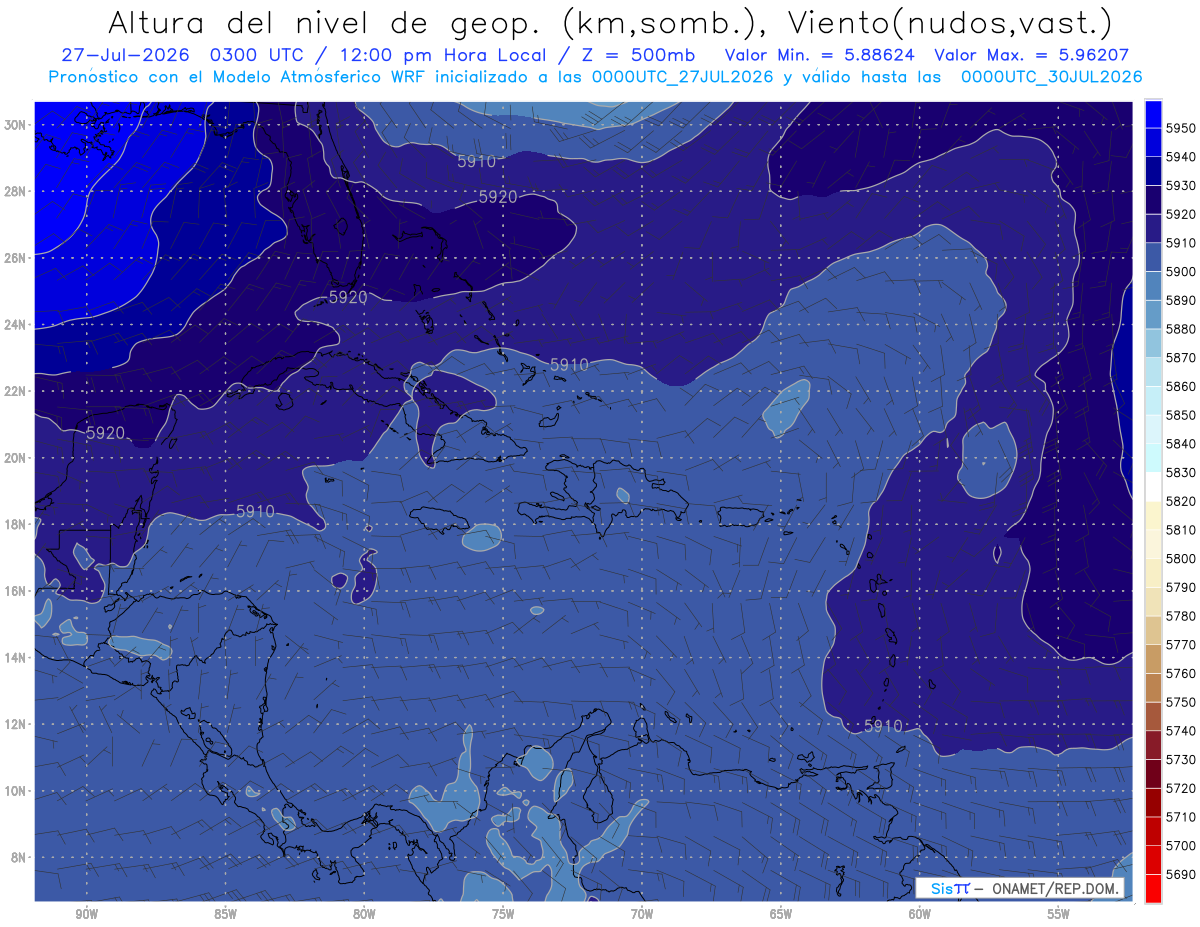Select initialization time '0000UTC_27JUL2026'
The width and height of the screenshot is (1200, 927).
pyautogui.click(x=682, y=77)
